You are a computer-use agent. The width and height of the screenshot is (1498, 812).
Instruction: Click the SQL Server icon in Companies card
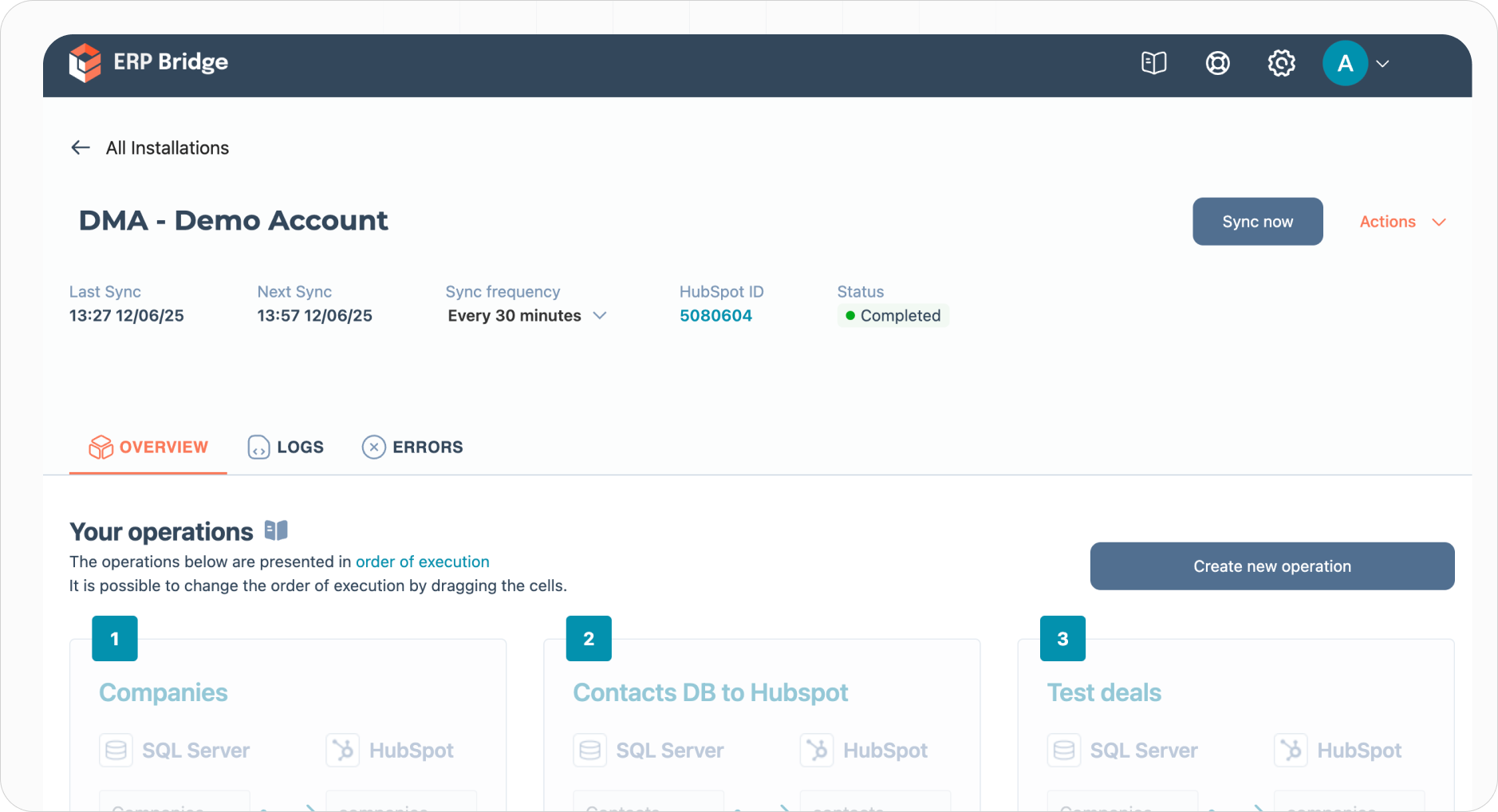click(x=116, y=751)
